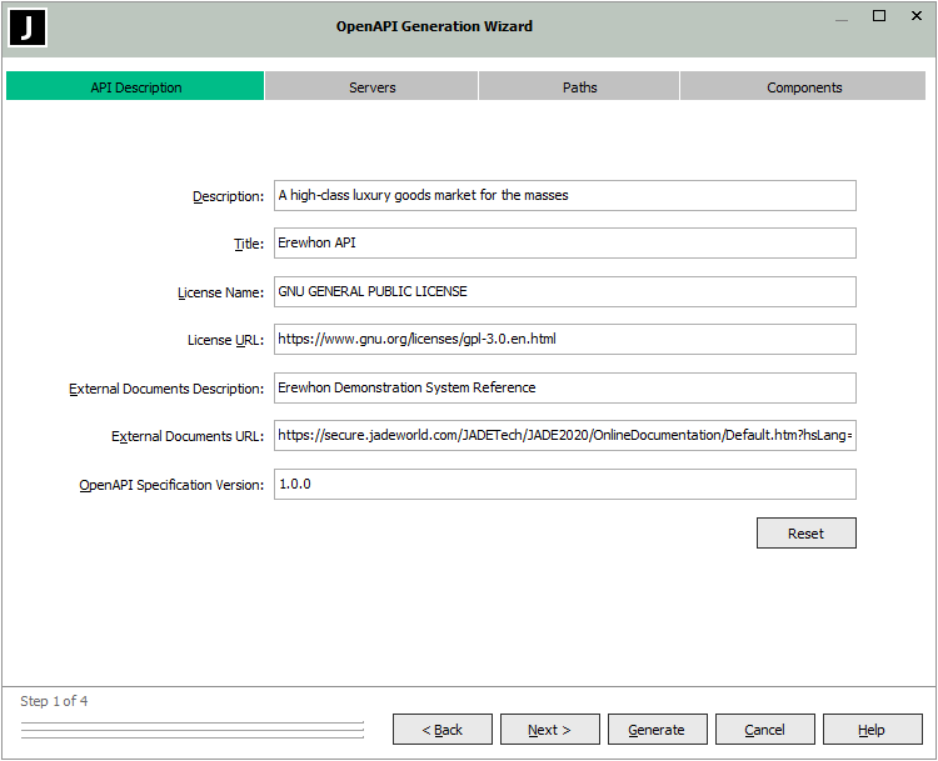The image size is (938, 761).
Task: Click the OpenAPI Specification Version field
Action: tap(564, 484)
